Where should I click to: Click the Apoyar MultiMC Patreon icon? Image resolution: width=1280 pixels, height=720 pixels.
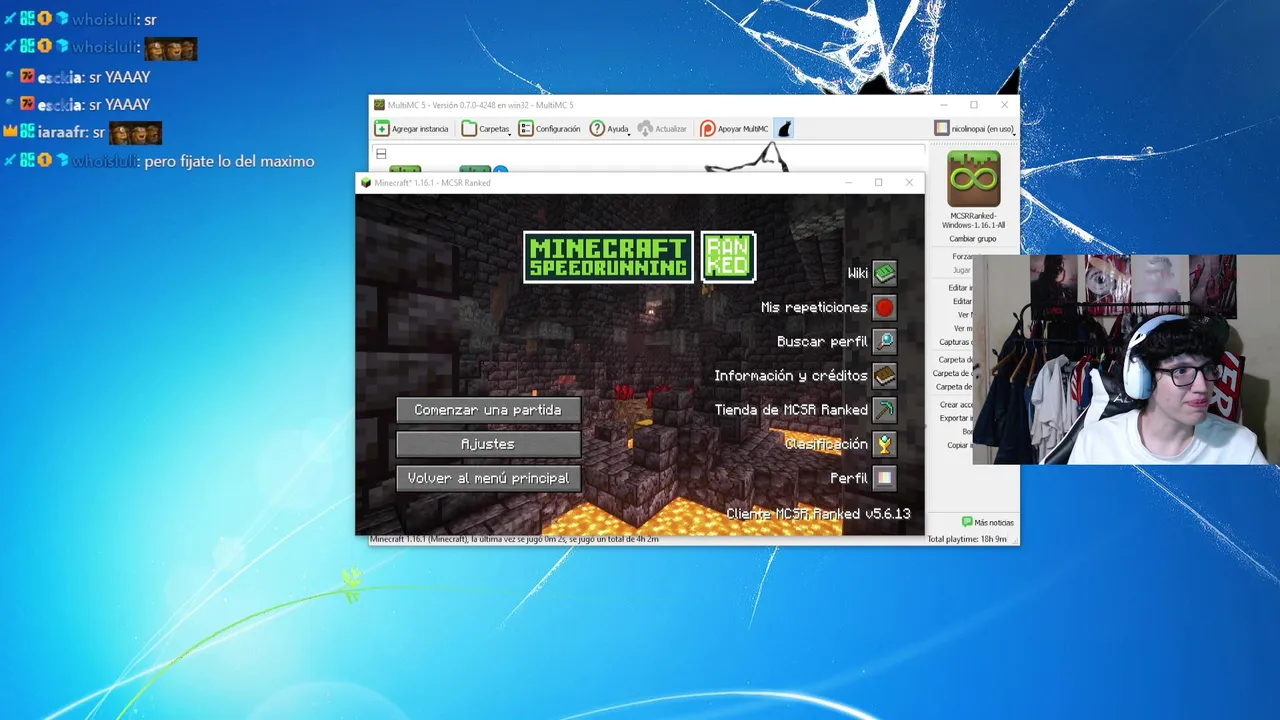[x=707, y=128]
